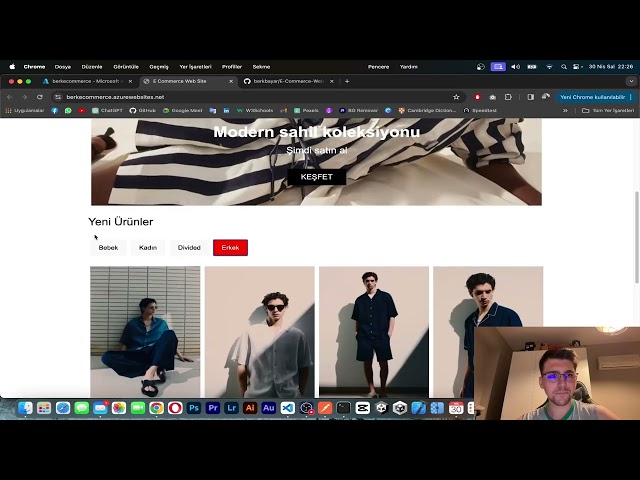Open Photos app in dock
This screenshot has width=640, height=480.
pos(119,408)
